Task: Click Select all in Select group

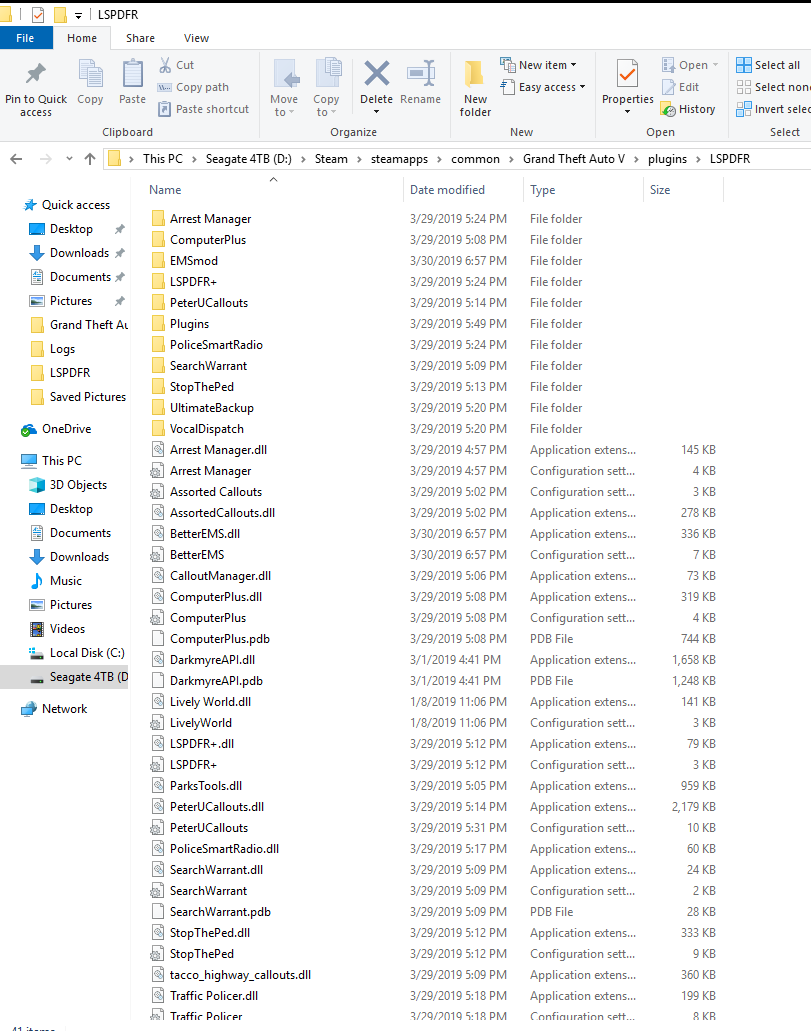Action: point(768,65)
